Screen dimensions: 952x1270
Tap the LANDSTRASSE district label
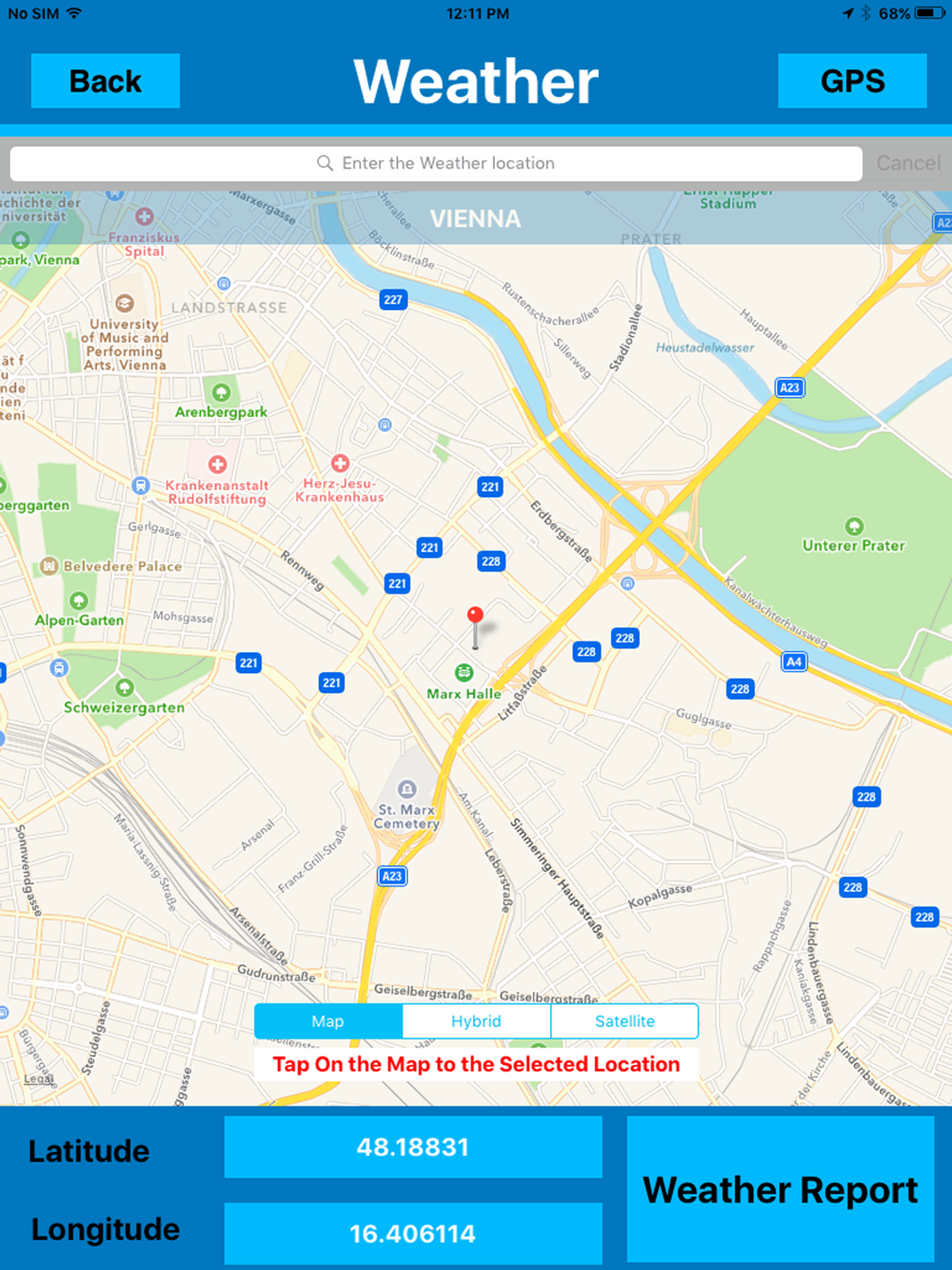[228, 308]
